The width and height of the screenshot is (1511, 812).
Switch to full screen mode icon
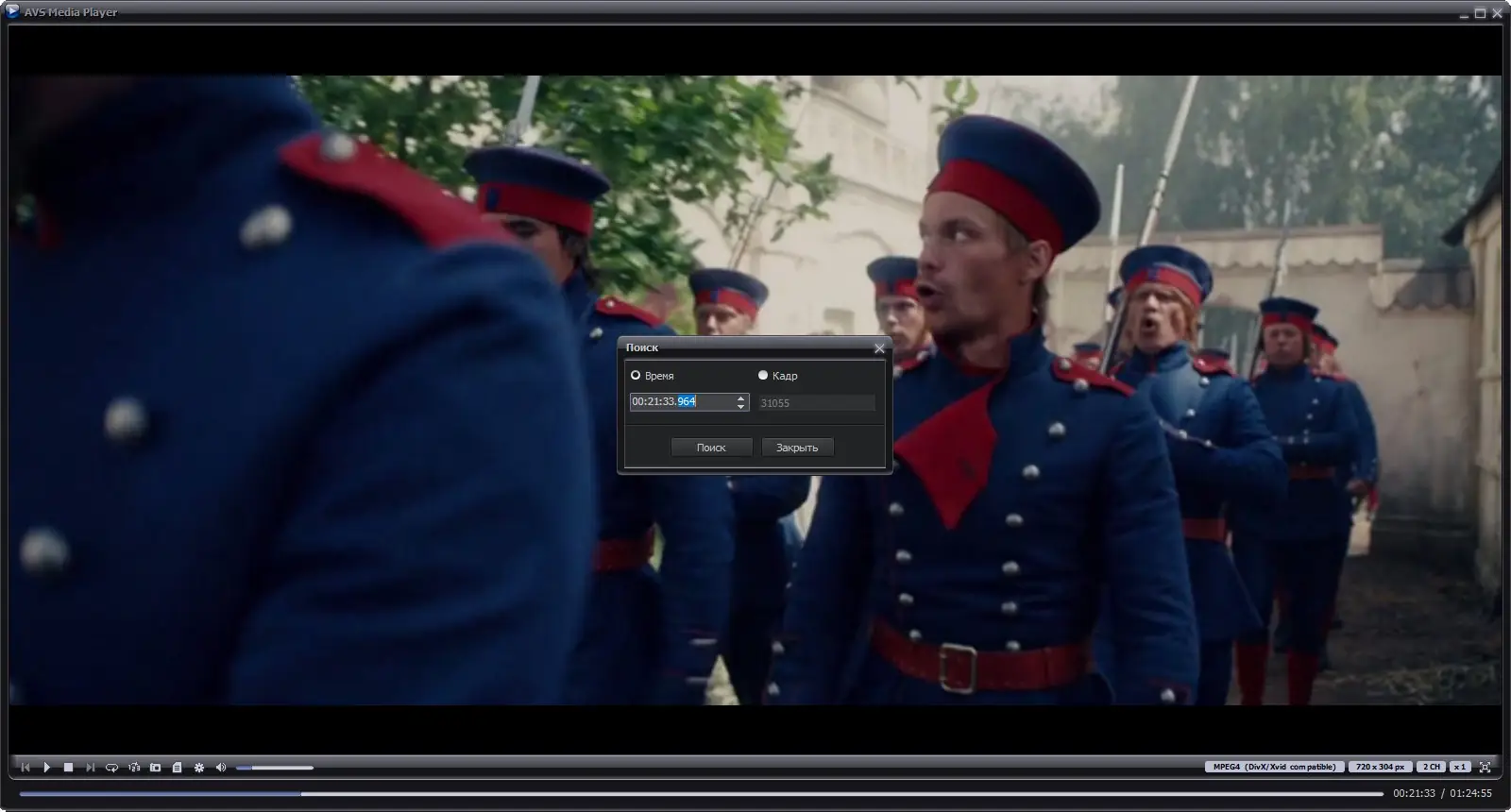[x=1486, y=768]
